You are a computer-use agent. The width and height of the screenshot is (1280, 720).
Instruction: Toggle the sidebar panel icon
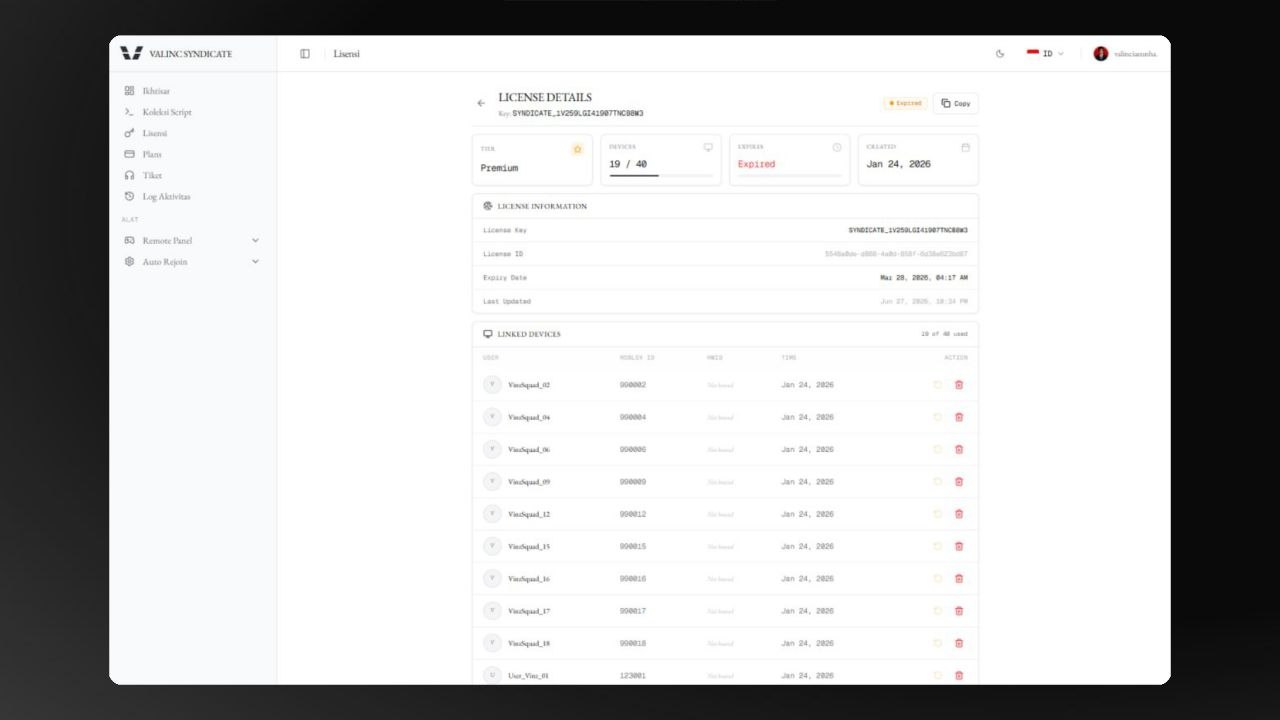tap(305, 54)
